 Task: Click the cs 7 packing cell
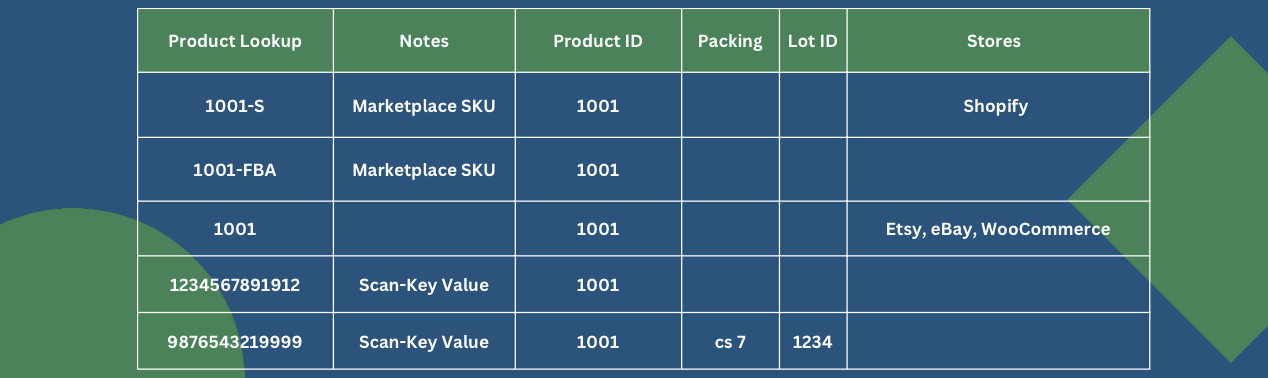pos(730,342)
